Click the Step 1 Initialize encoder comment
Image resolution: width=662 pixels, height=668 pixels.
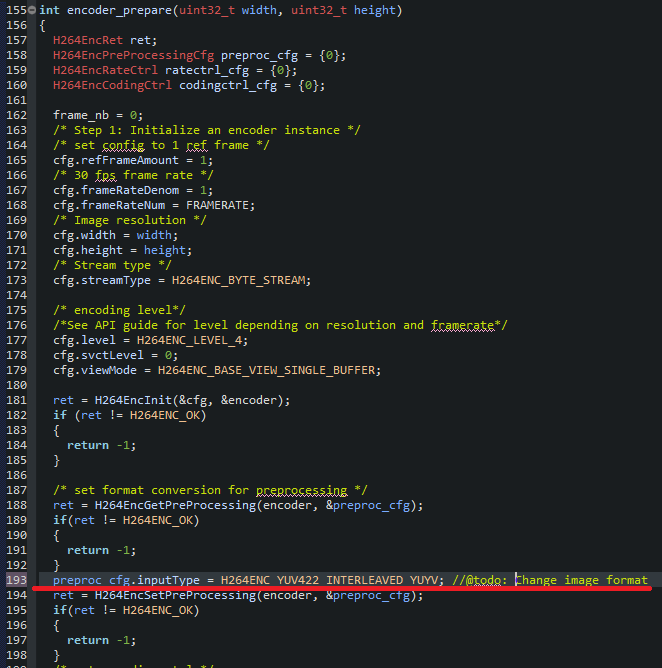click(207, 130)
